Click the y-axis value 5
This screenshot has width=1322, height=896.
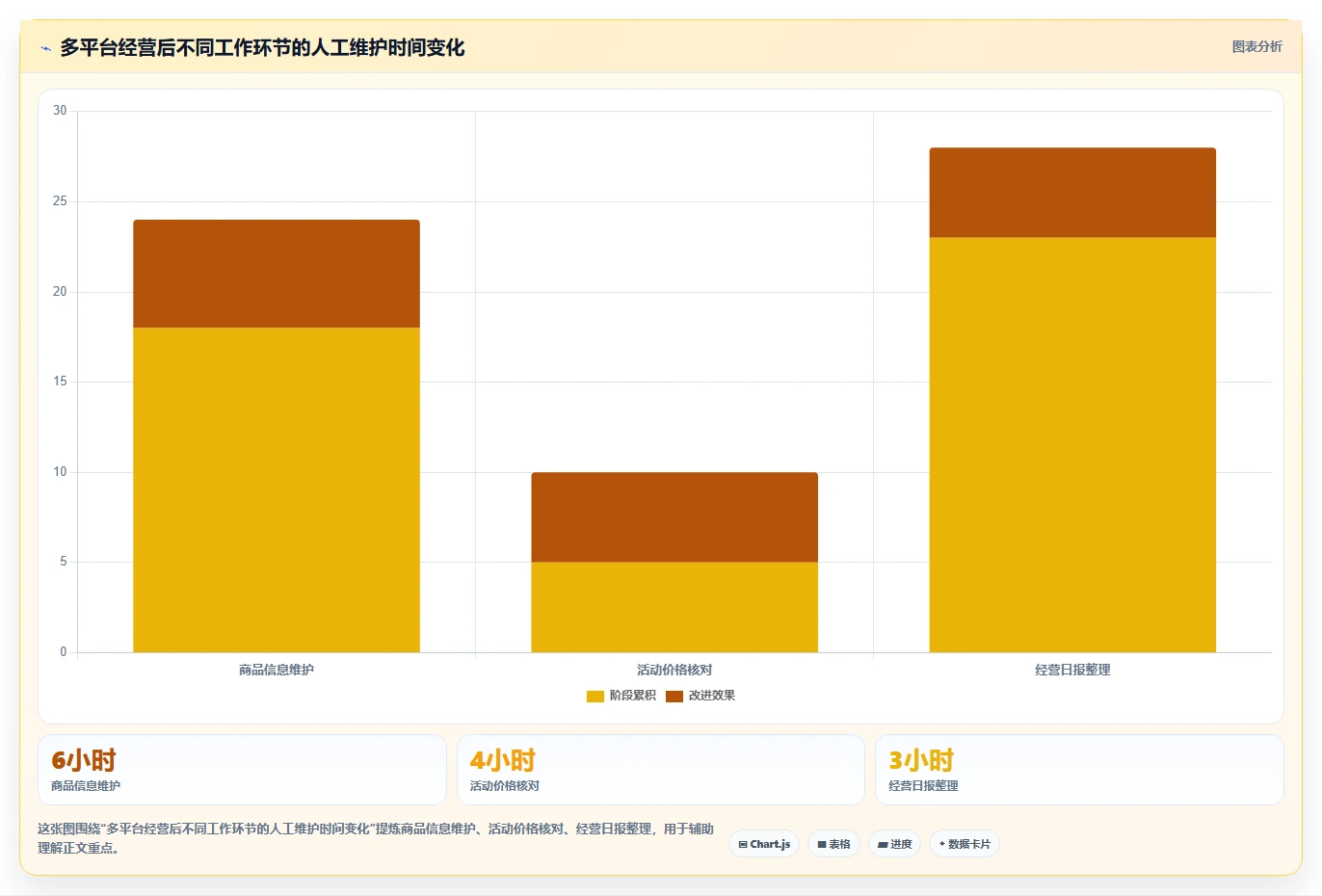(x=64, y=562)
